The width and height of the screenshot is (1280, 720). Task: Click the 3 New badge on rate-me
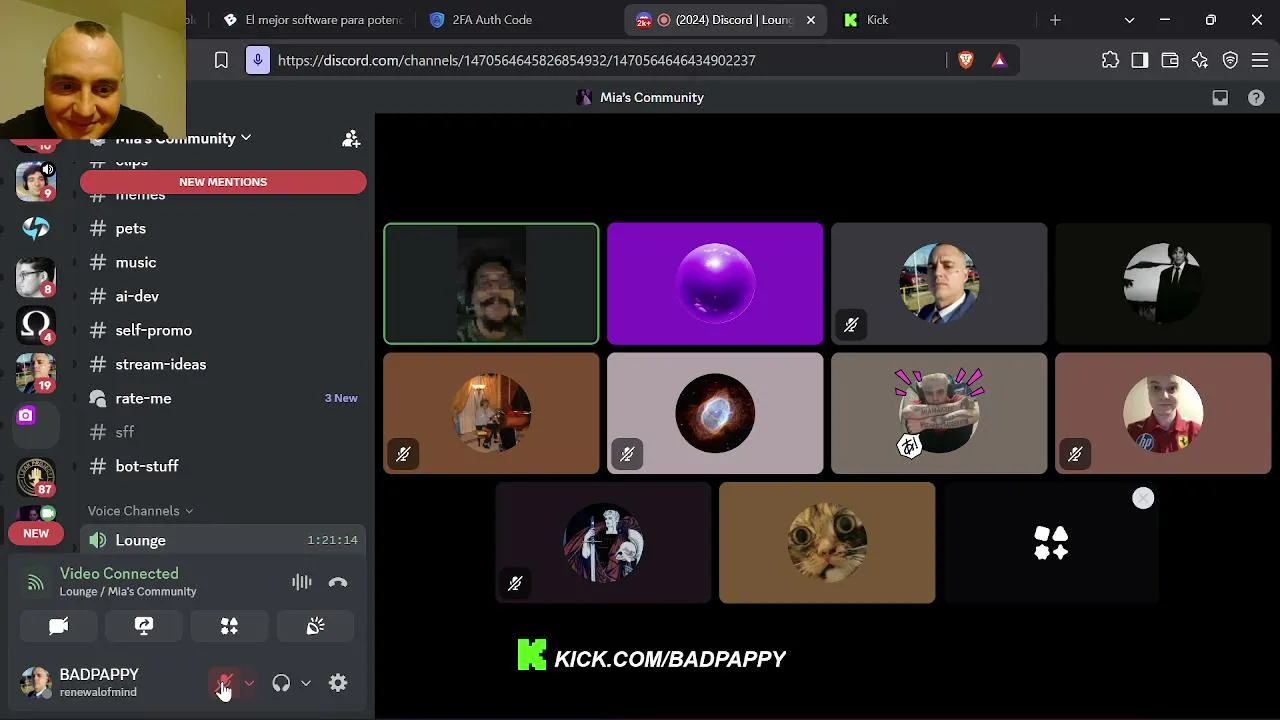click(341, 398)
